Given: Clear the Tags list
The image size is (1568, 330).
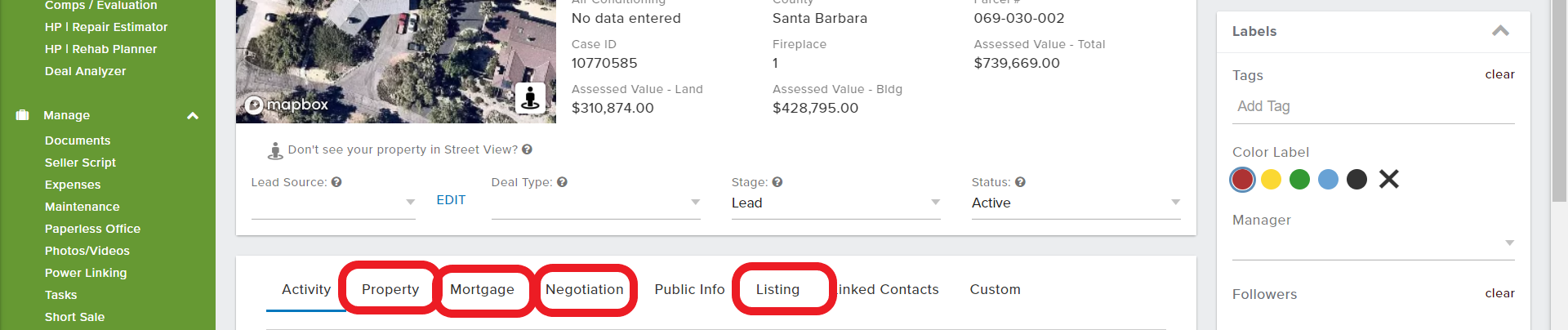Looking at the screenshot, I should tap(1499, 74).
